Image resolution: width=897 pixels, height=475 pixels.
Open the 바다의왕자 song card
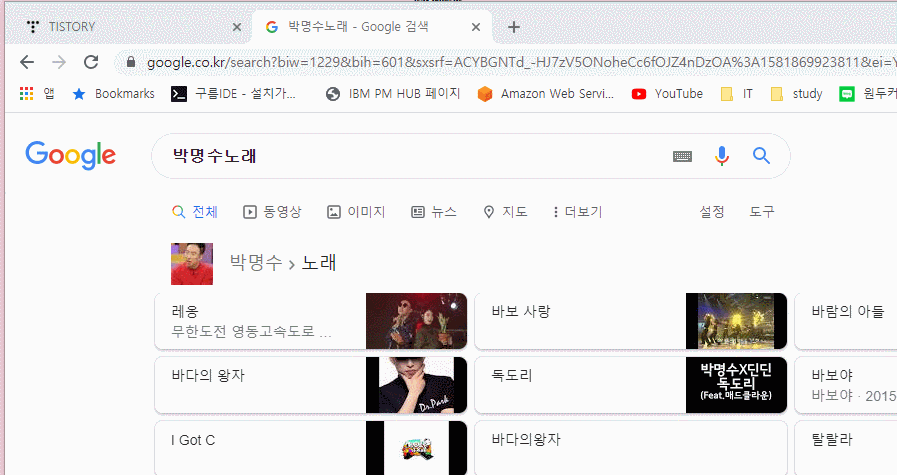click(x=631, y=448)
